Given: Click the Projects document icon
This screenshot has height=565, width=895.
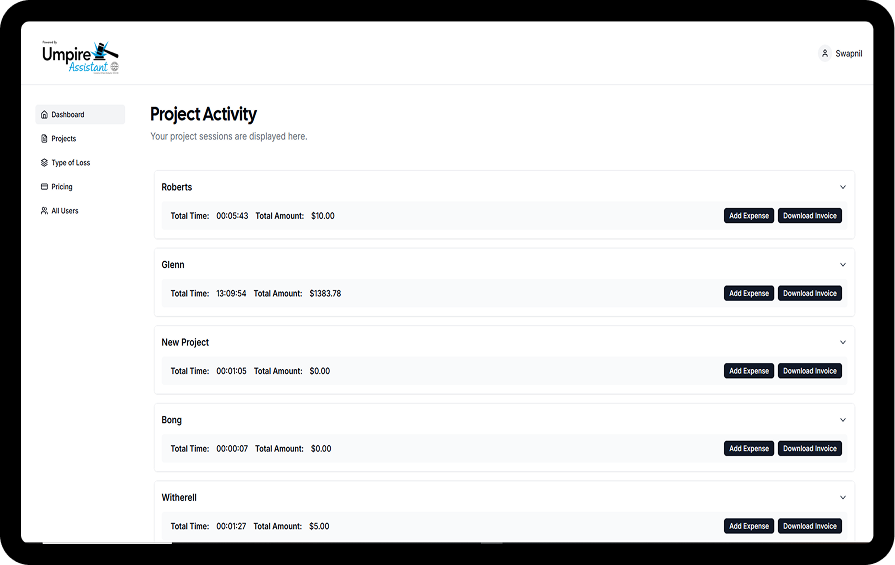Looking at the screenshot, I should [x=44, y=139].
